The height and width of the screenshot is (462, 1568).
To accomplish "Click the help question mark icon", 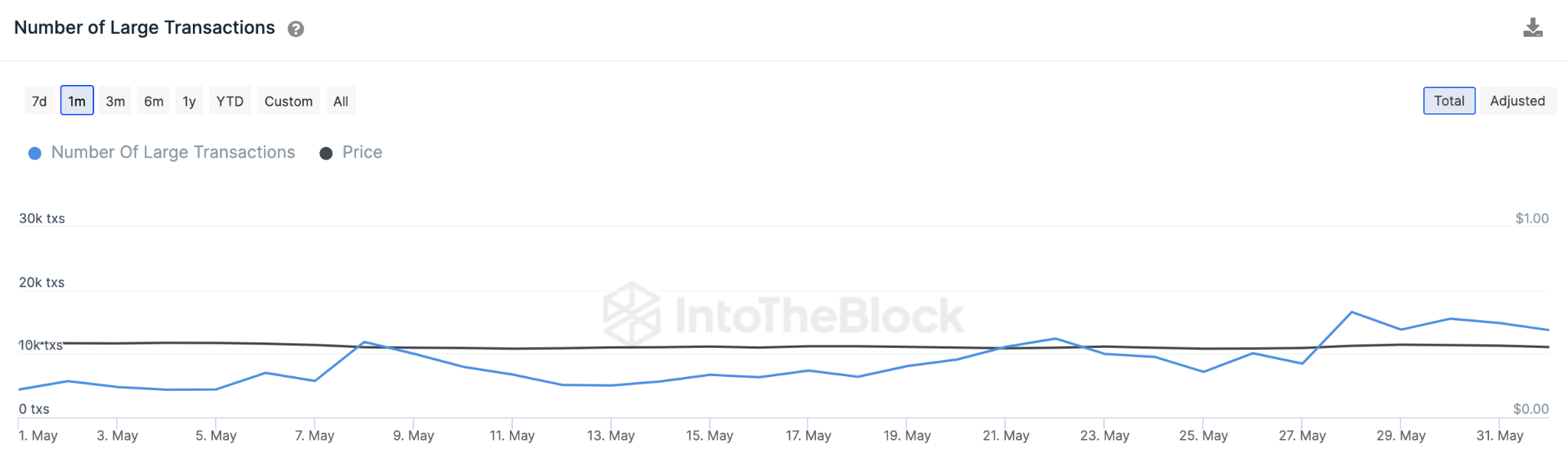I will pos(296,29).
